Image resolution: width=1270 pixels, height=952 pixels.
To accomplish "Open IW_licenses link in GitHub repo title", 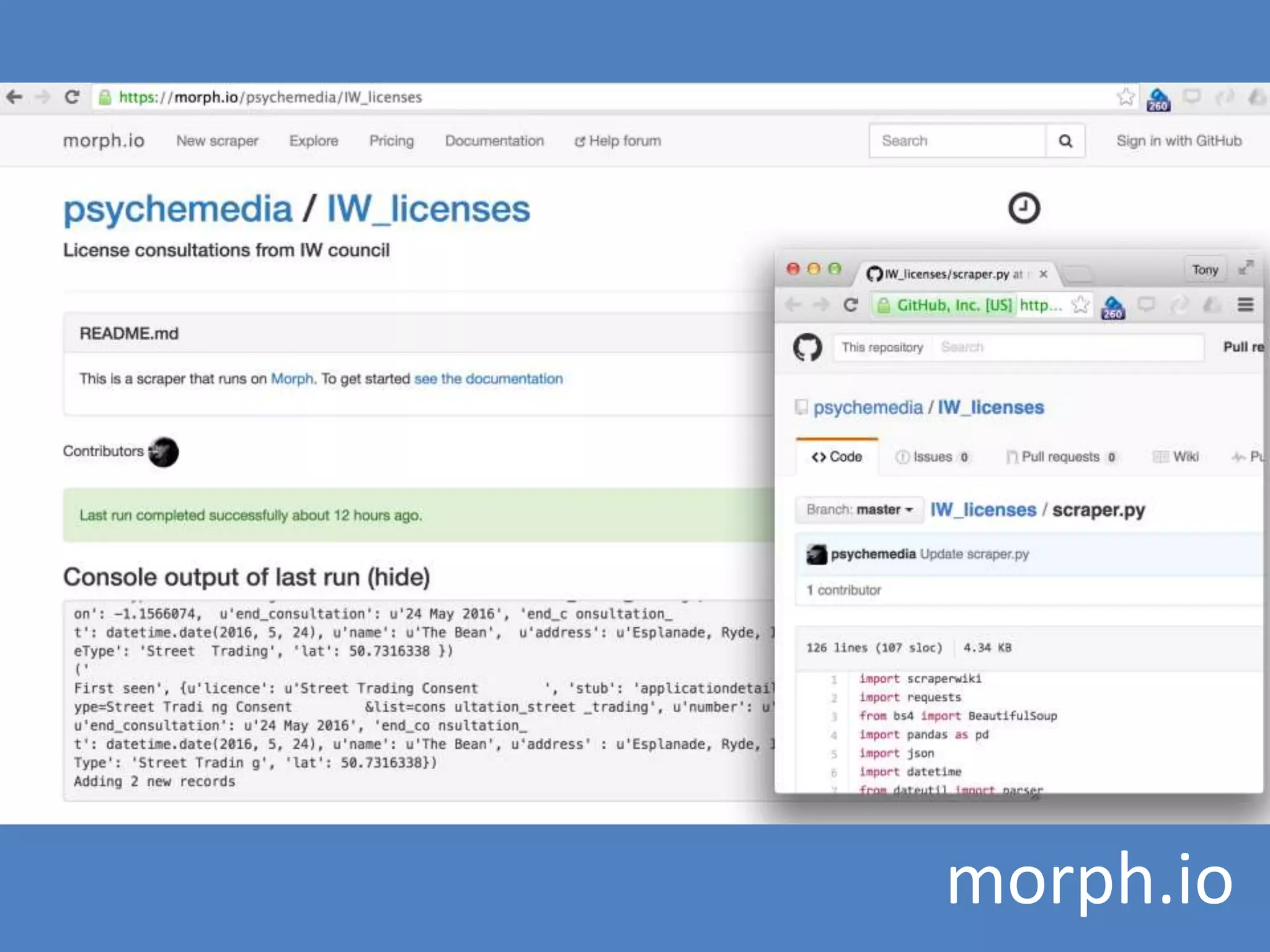I will point(991,407).
